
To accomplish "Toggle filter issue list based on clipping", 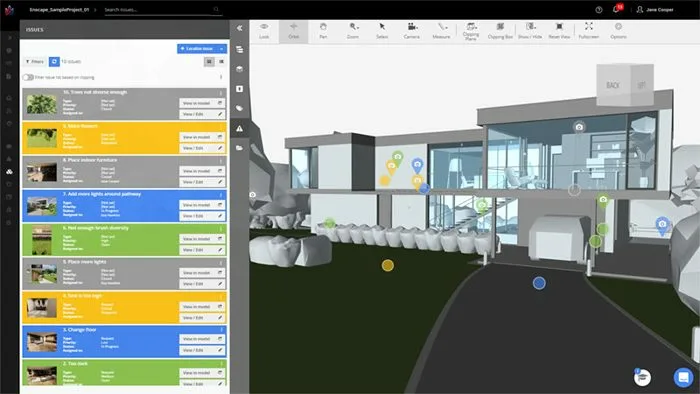I will (28, 77).
